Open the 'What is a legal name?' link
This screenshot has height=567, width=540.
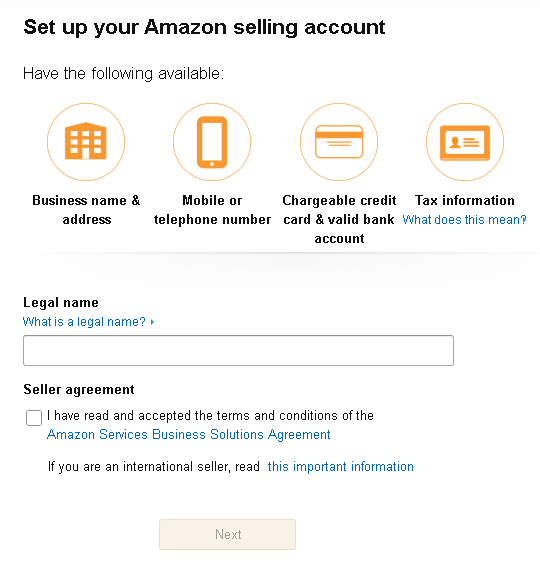(84, 321)
